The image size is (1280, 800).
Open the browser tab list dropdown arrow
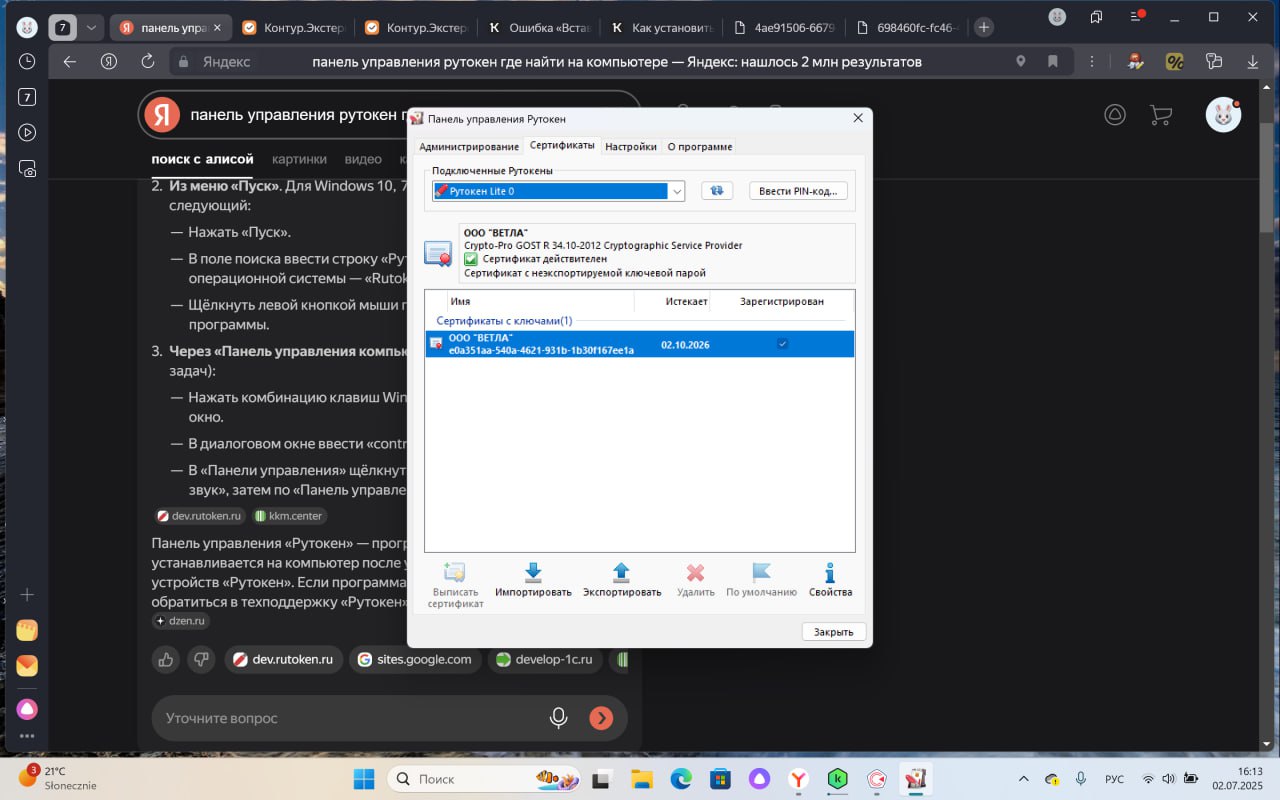pos(92,27)
